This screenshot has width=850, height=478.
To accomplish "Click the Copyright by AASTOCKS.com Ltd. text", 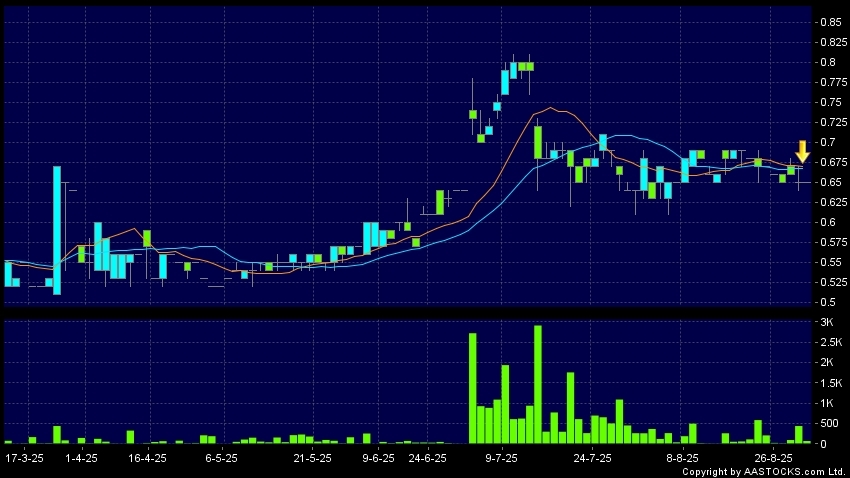I will tap(763, 472).
